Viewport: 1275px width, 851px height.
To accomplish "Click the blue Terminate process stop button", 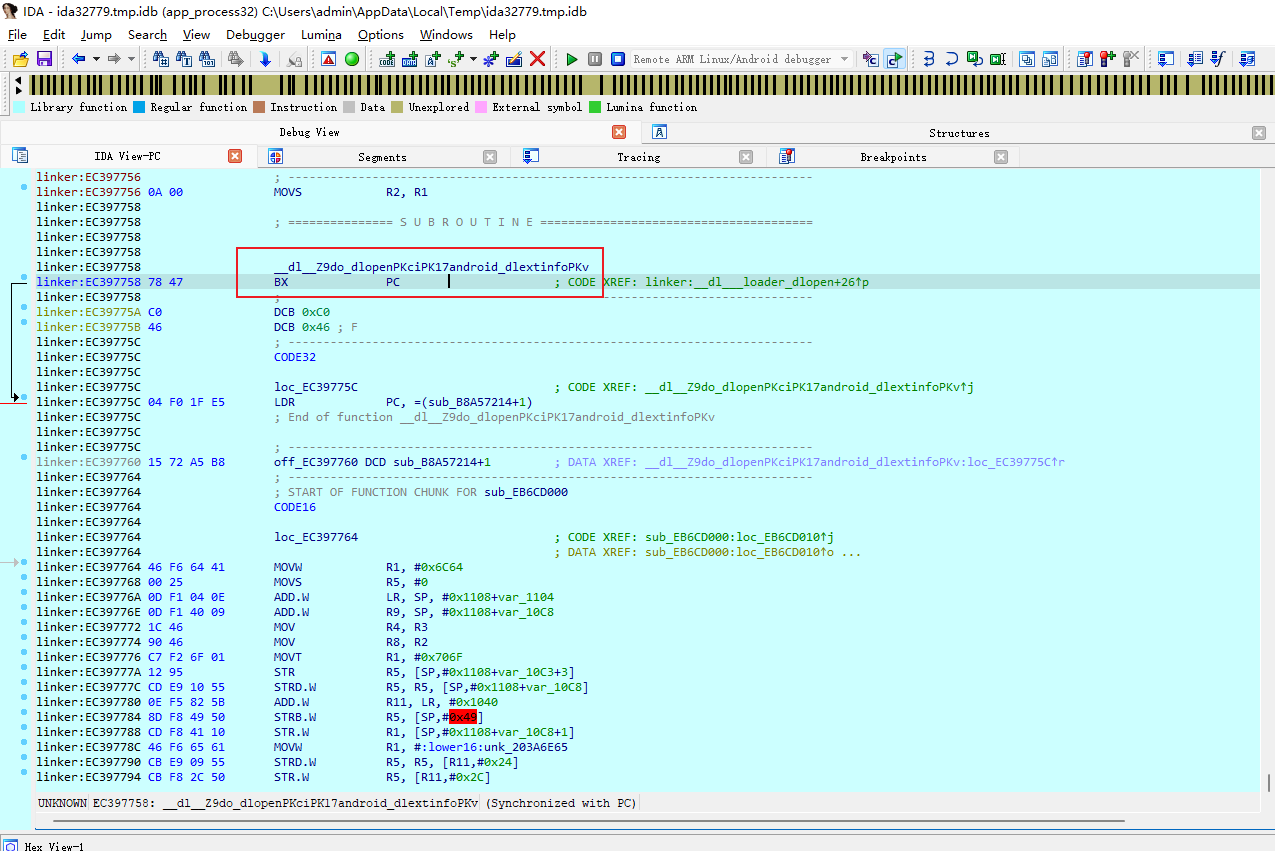I will pos(618,60).
